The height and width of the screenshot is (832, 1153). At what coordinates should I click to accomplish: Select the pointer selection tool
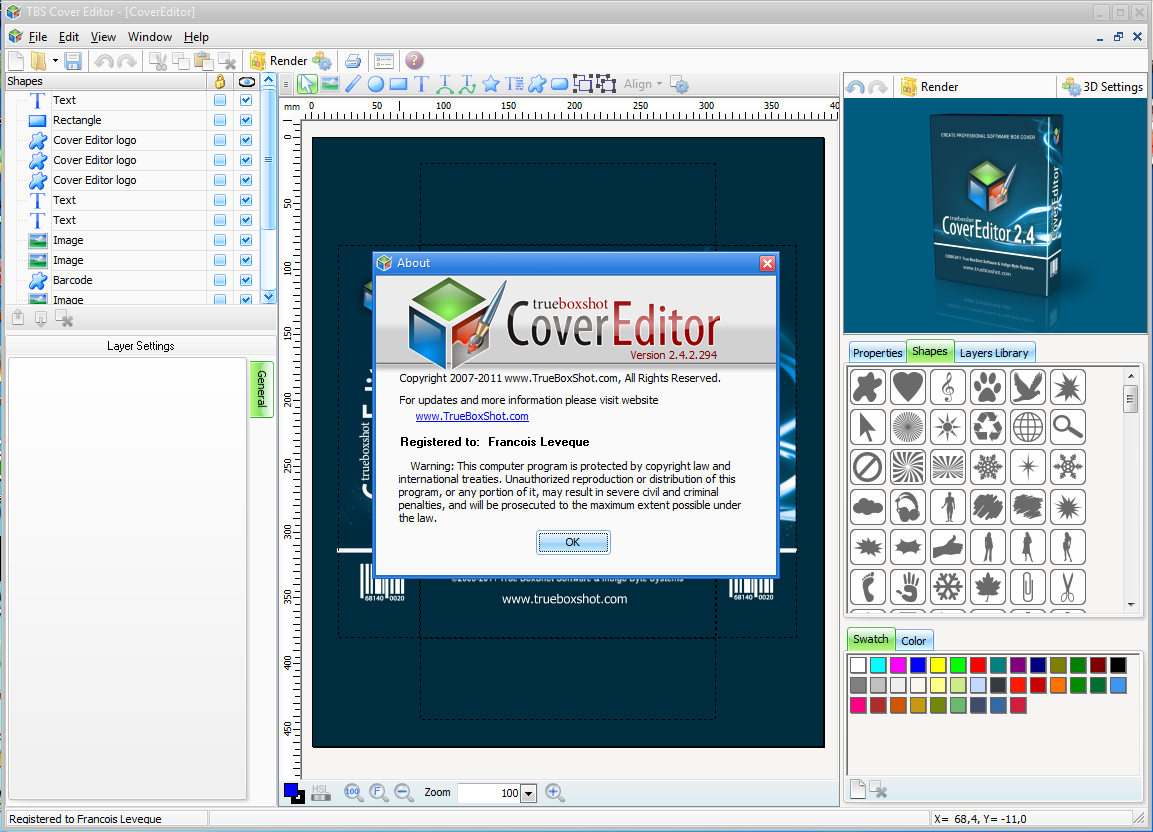(307, 85)
